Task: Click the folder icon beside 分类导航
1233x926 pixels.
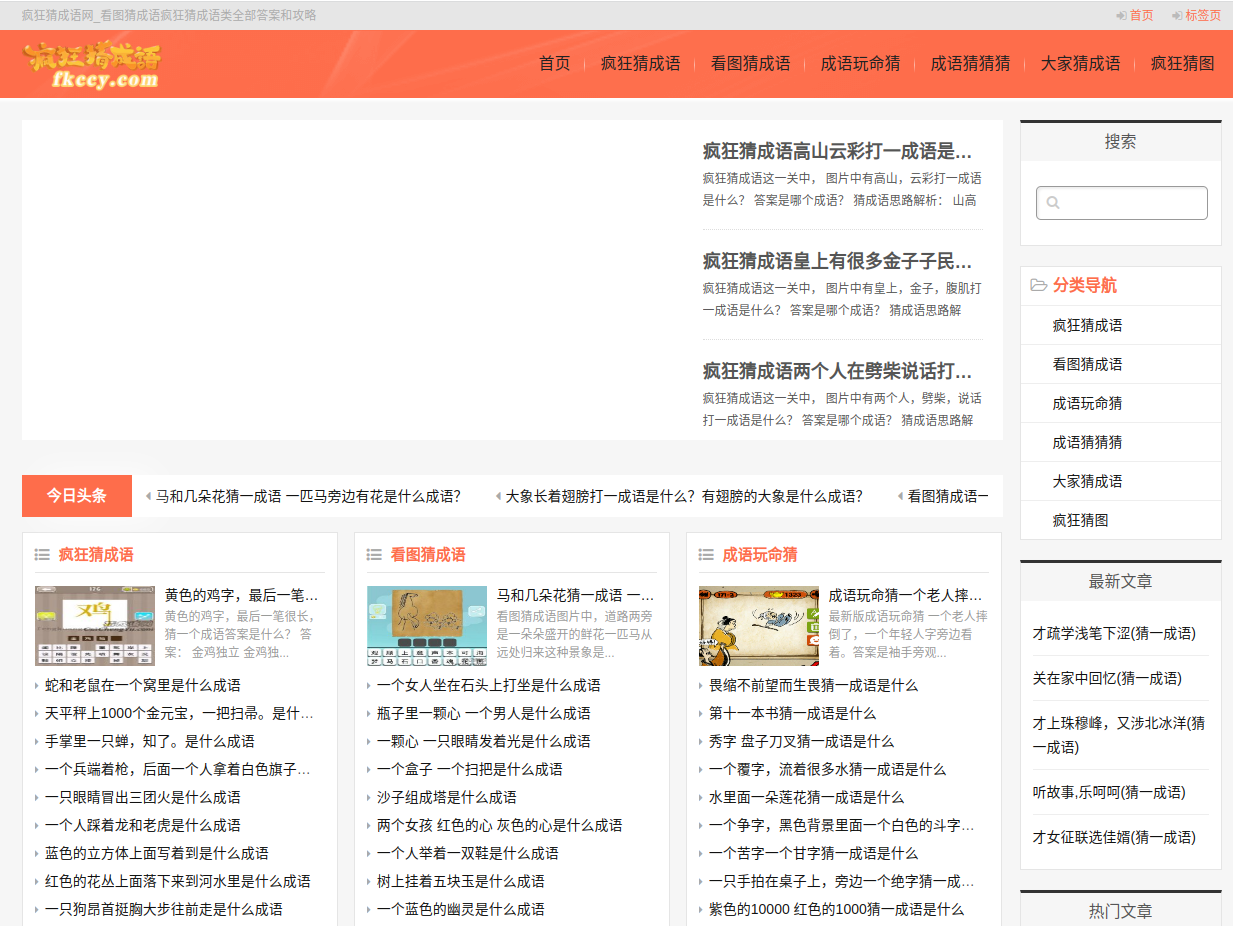Action: tap(1038, 286)
